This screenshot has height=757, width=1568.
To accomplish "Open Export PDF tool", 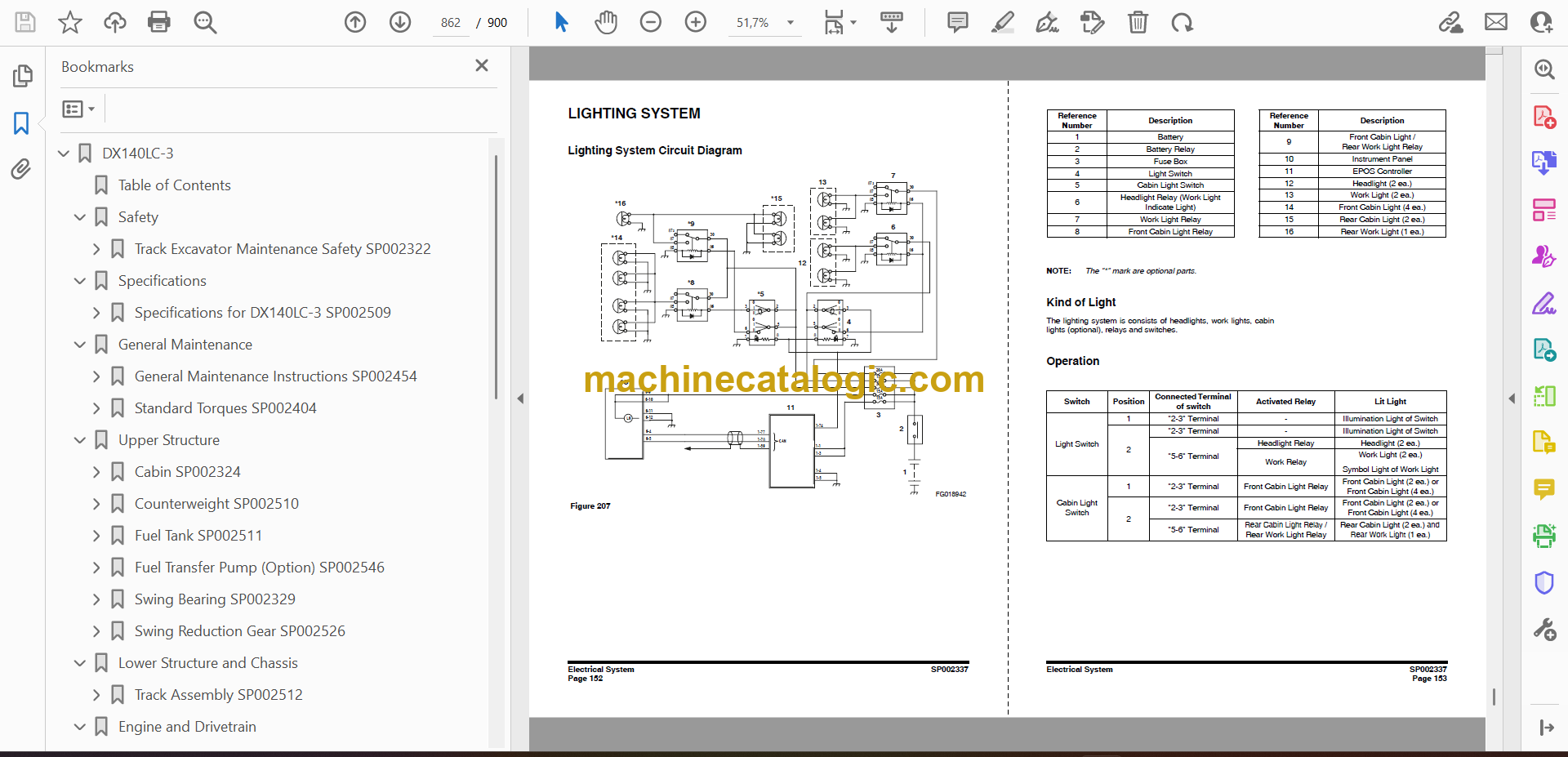I will [x=1544, y=163].
